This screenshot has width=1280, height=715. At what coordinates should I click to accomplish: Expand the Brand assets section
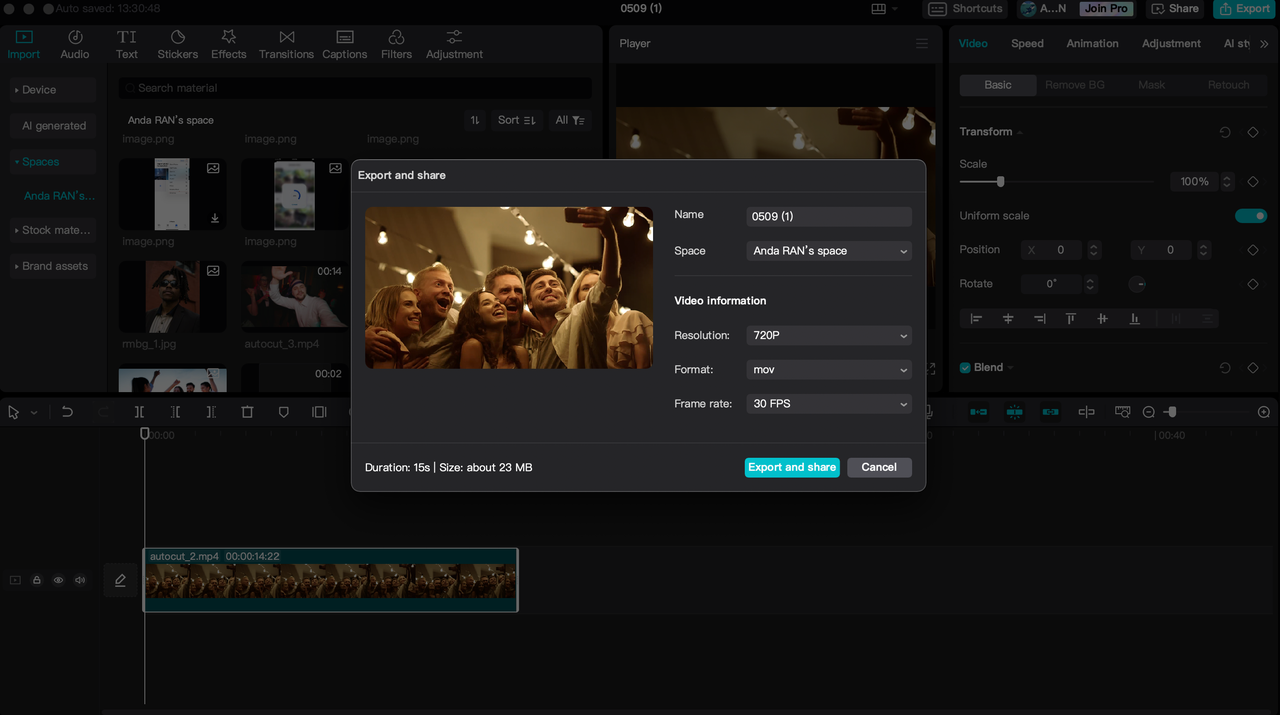pos(52,266)
